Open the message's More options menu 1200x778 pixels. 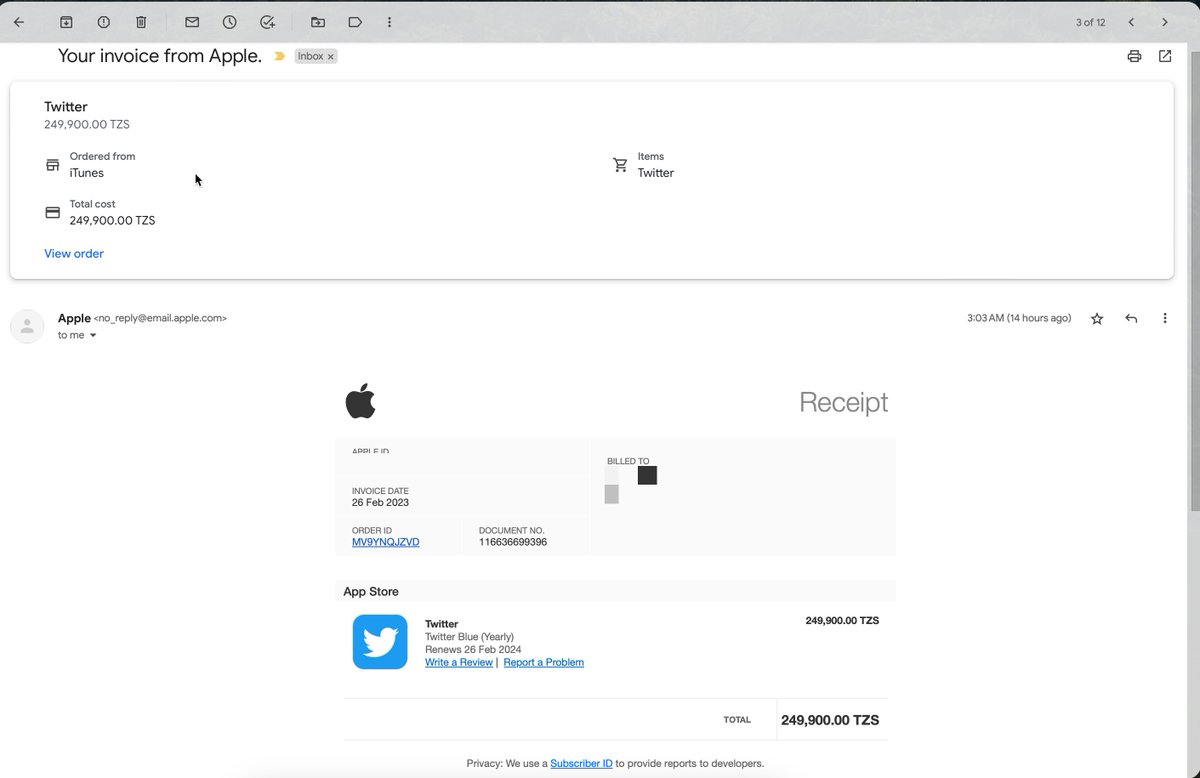(x=1165, y=318)
